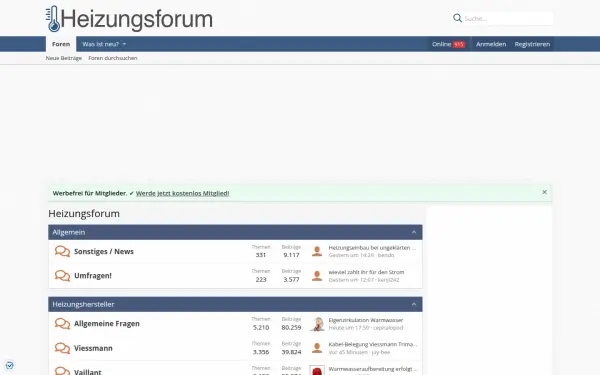Click the '39.824' Beiträge count

tap(291, 352)
